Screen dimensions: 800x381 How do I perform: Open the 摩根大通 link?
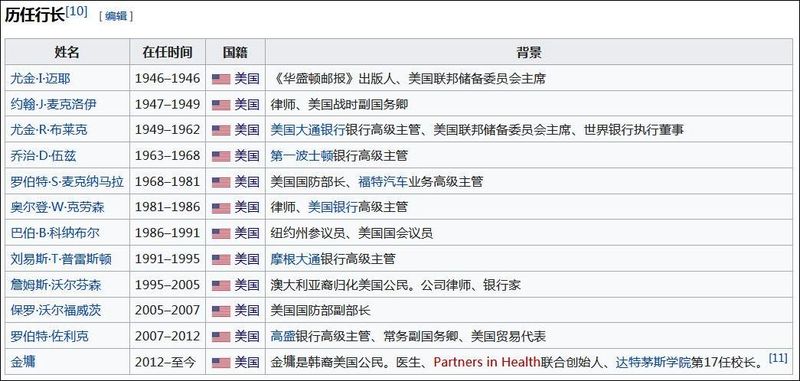[x=295, y=259]
